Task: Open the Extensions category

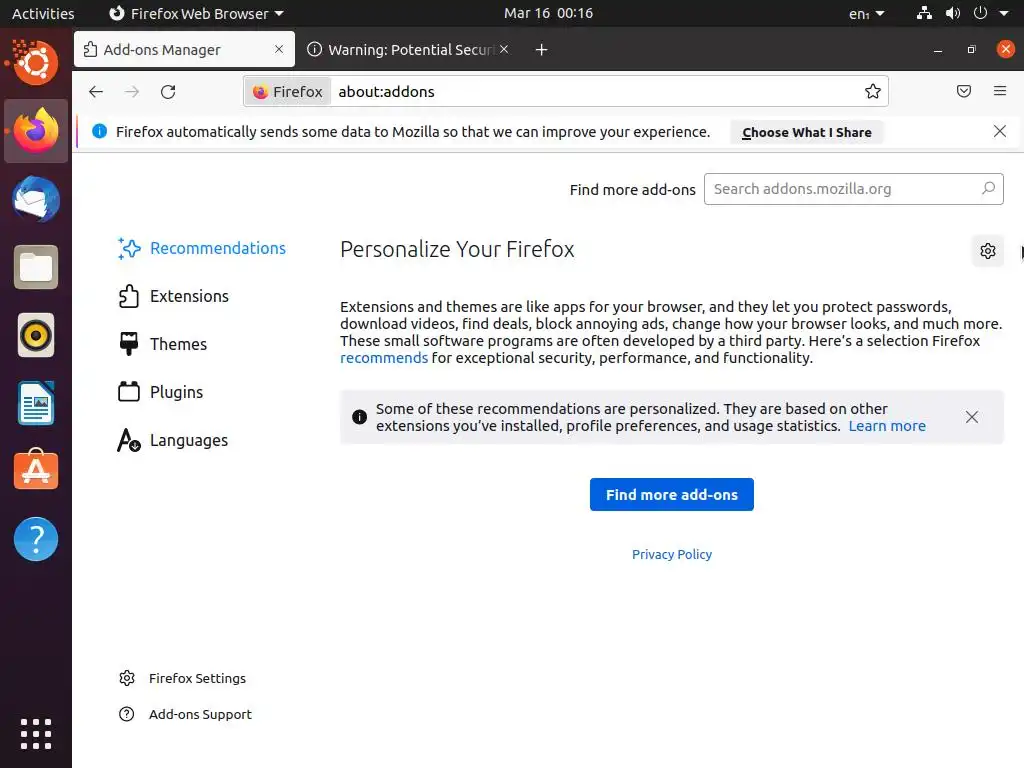Action: tap(173, 296)
